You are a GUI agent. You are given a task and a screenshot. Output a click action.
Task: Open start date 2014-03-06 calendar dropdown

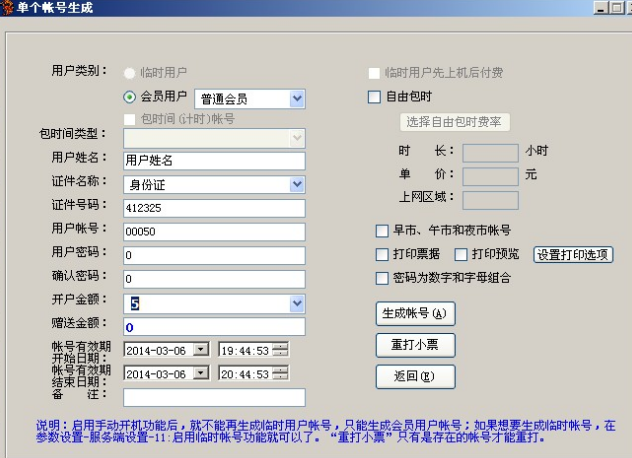(201, 350)
